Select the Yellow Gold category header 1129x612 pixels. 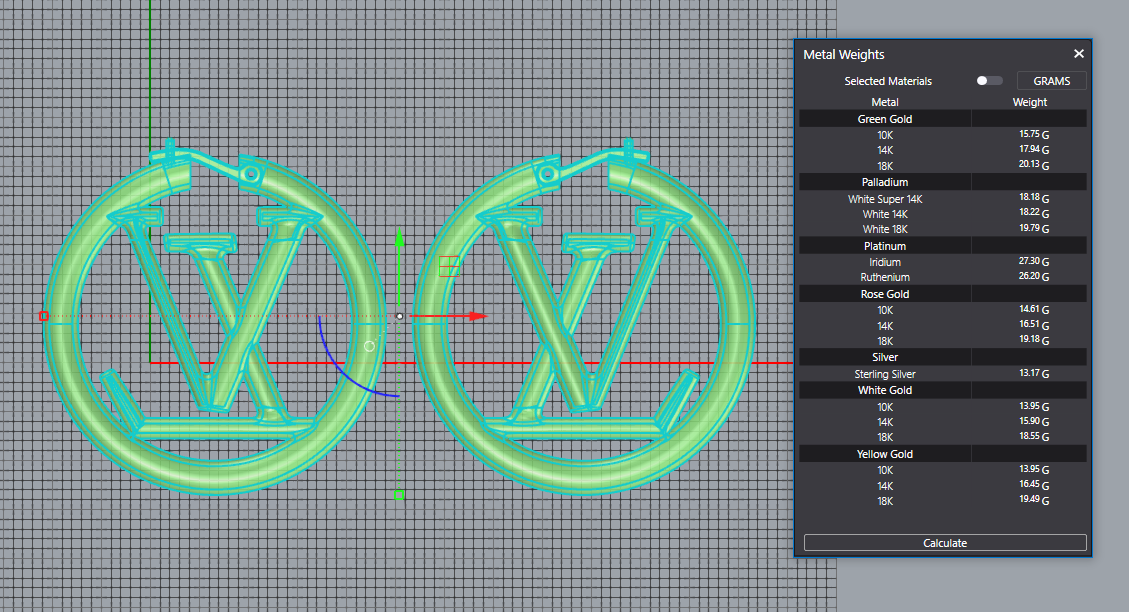tap(885, 454)
